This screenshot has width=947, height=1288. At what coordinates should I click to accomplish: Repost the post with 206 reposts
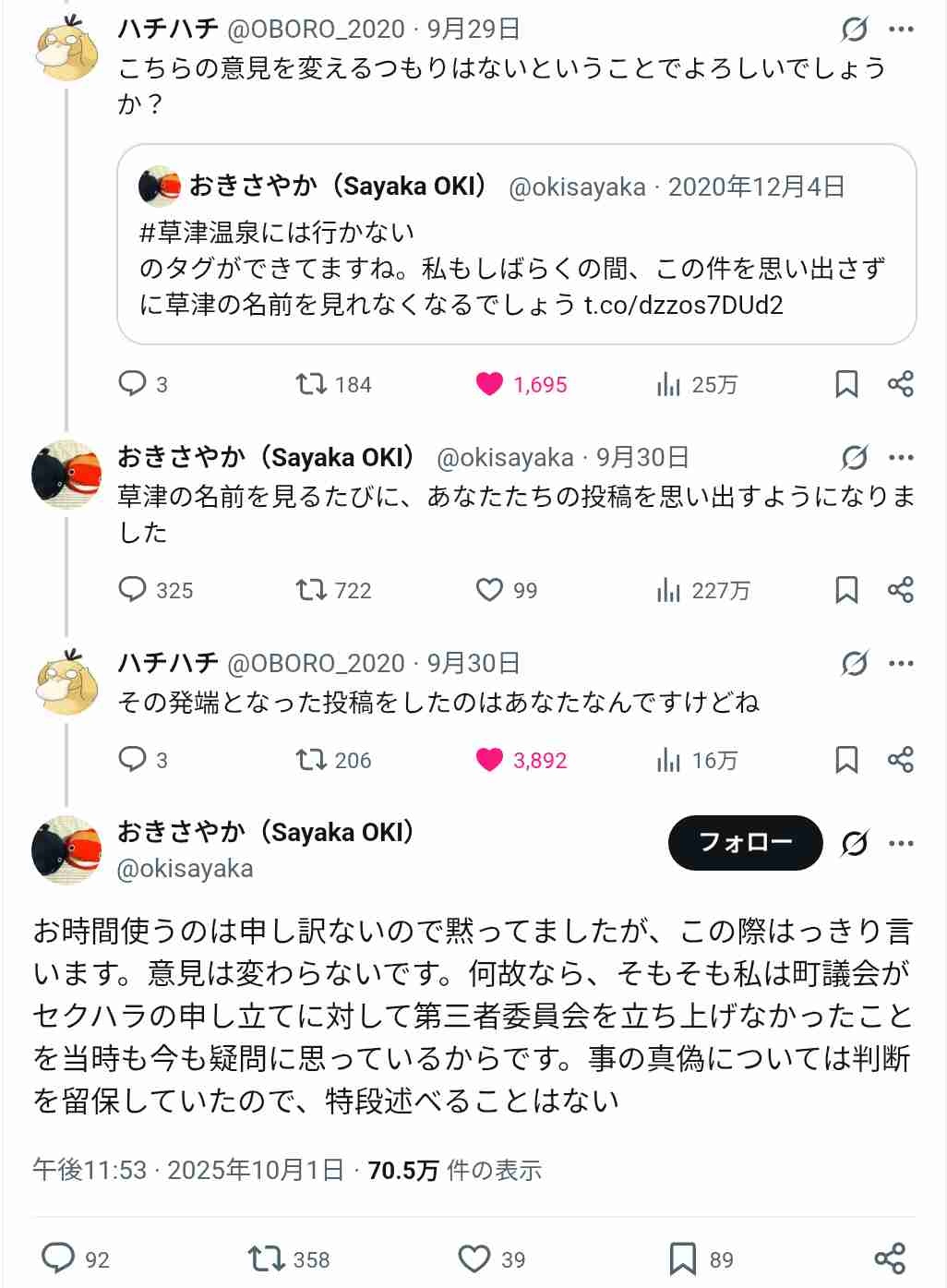click(x=311, y=759)
